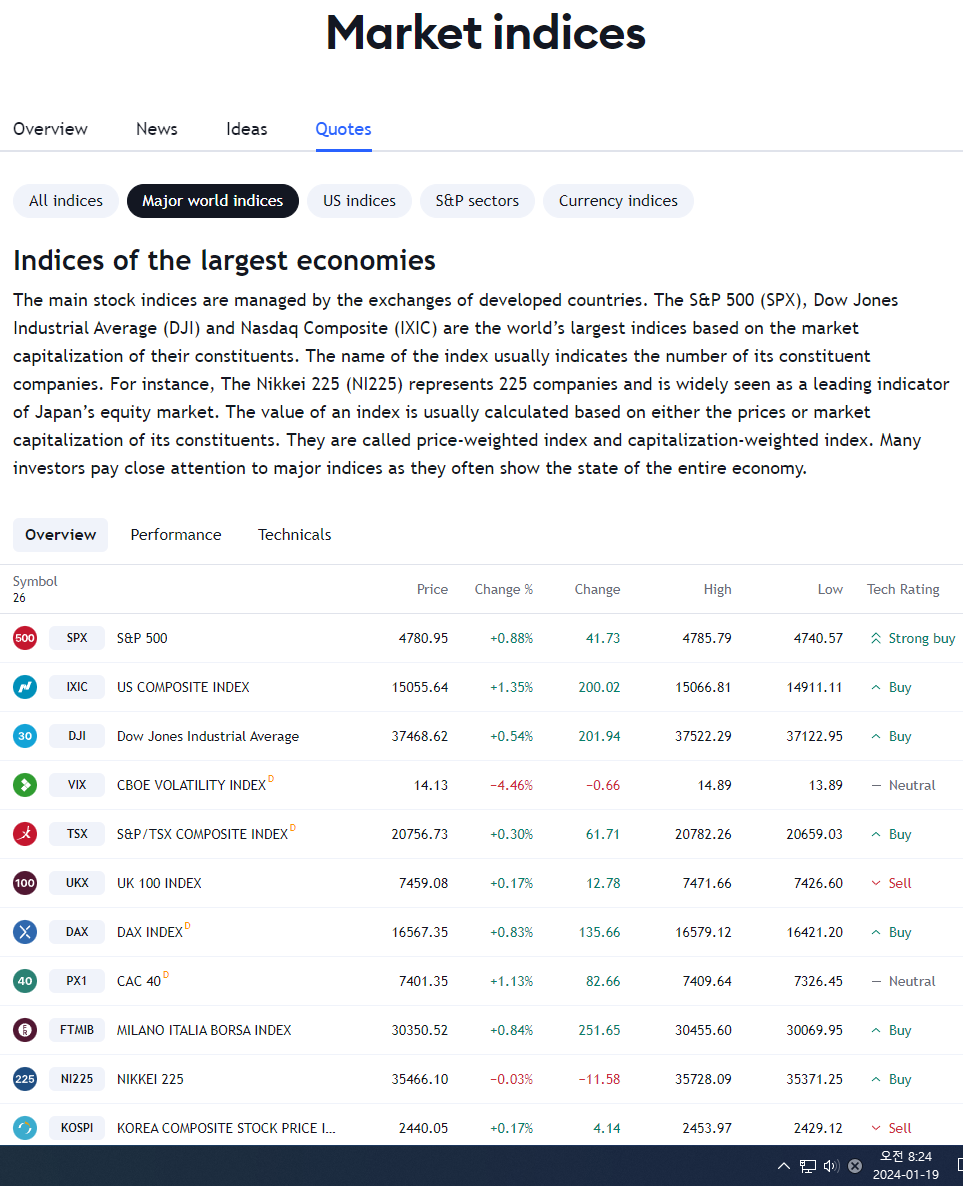Click the 35728.09 high in NIKKEI 225 row
Screen dimensions: 963x1186
tap(704, 1079)
